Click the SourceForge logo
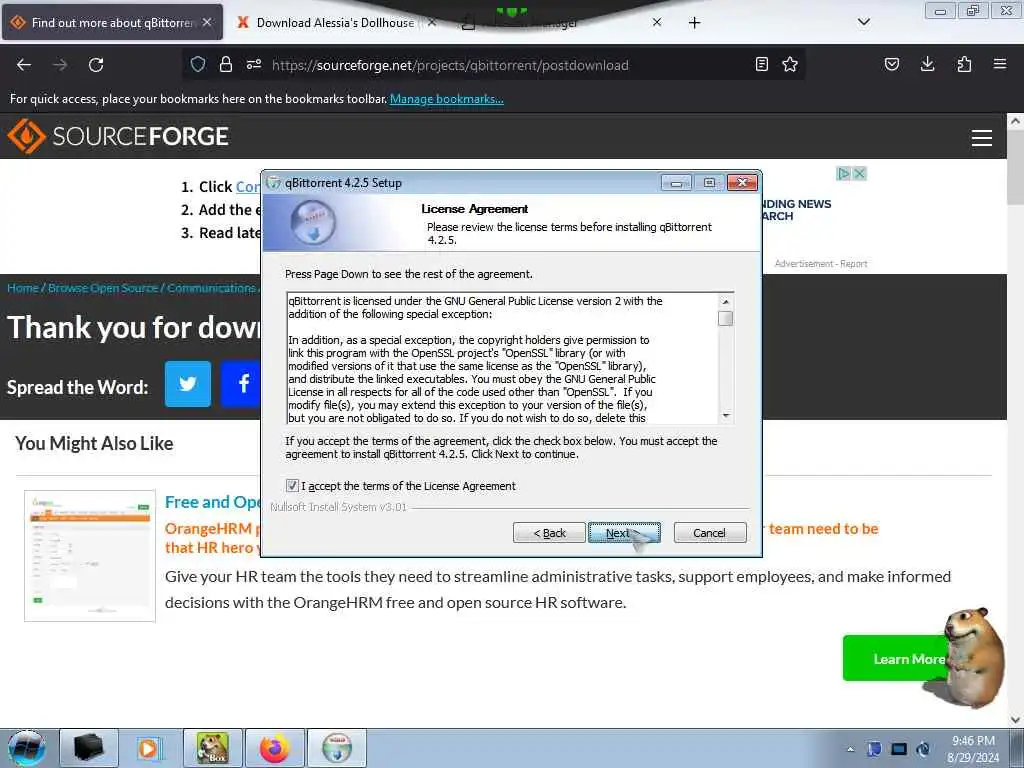The image size is (1024, 768). point(118,136)
